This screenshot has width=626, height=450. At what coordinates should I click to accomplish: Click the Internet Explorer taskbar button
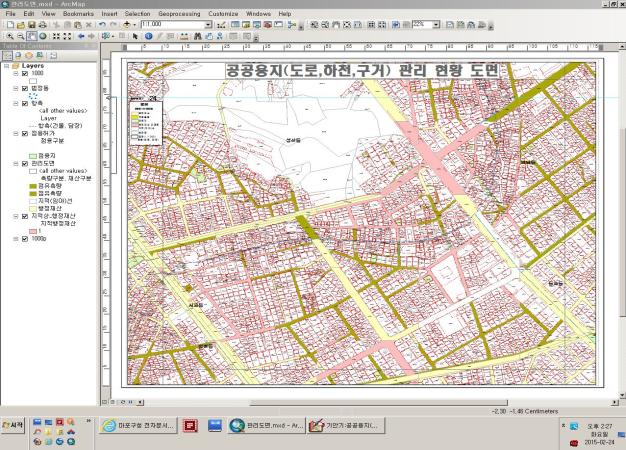pyautogui.click(x=136, y=425)
